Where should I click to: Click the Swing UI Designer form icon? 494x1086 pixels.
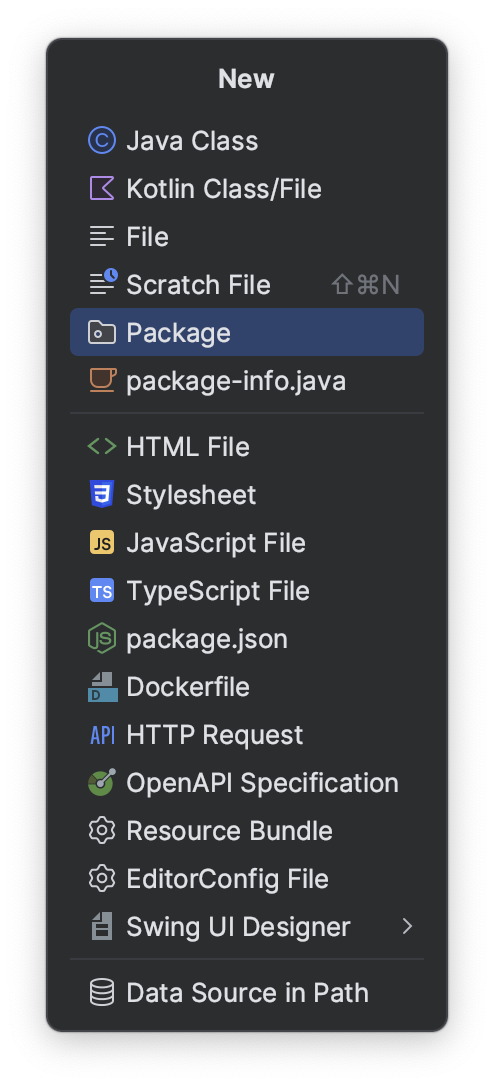(102, 927)
